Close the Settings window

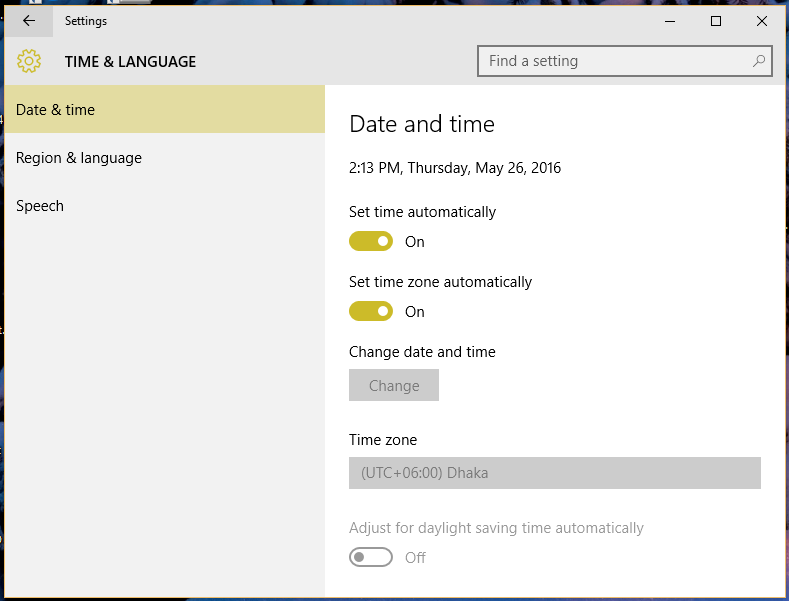click(x=761, y=21)
